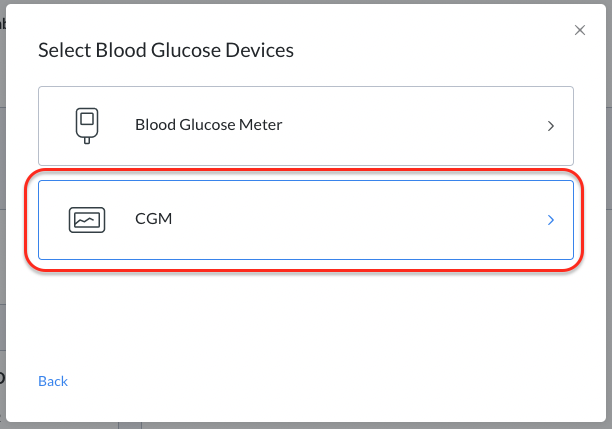Choose the highlighted CGM option card
Image resolution: width=612 pixels, height=429 pixels.
click(x=305, y=220)
